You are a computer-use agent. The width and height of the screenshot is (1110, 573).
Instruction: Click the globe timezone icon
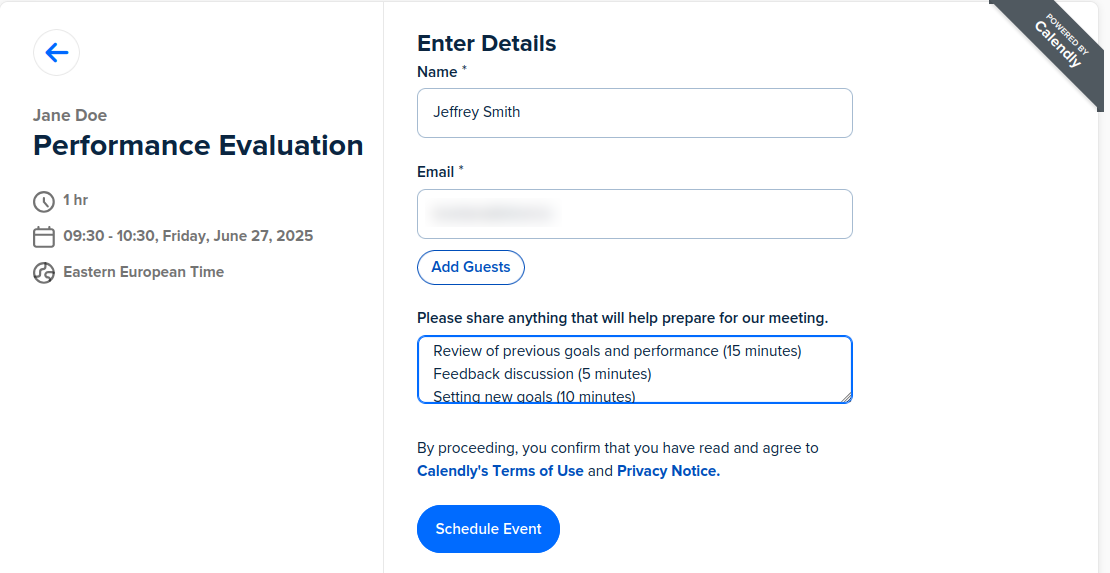(44, 273)
